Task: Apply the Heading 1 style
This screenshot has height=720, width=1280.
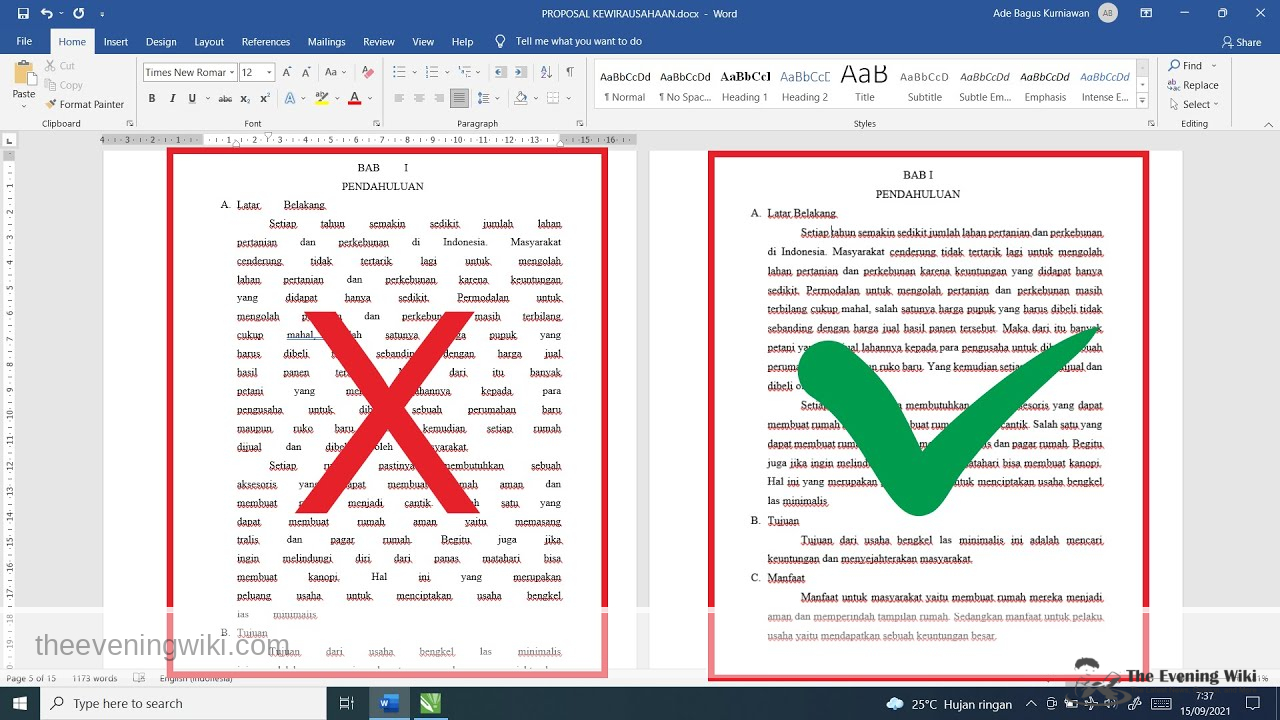Action: pyautogui.click(x=745, y=84)
